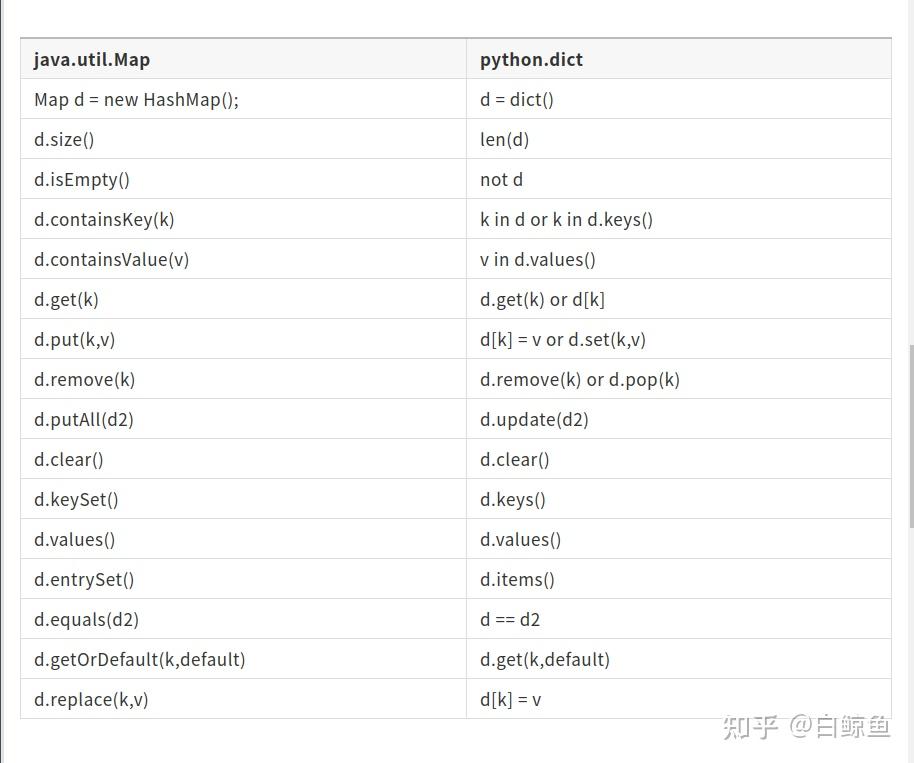The height and width of the screenshot is (763, 914).
Task: Click the python.dict column header
Action: pos(679,59)
